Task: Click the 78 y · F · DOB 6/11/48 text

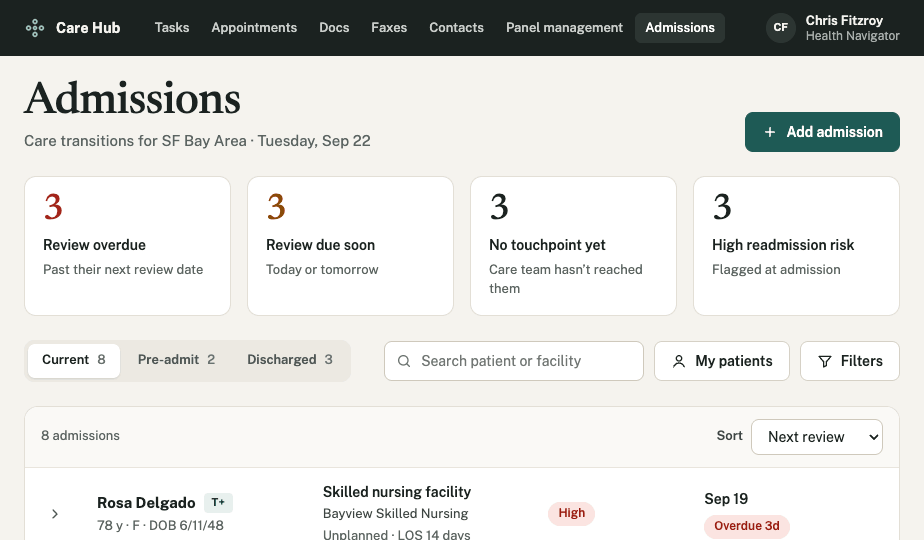Action: [x=160, y=525]
